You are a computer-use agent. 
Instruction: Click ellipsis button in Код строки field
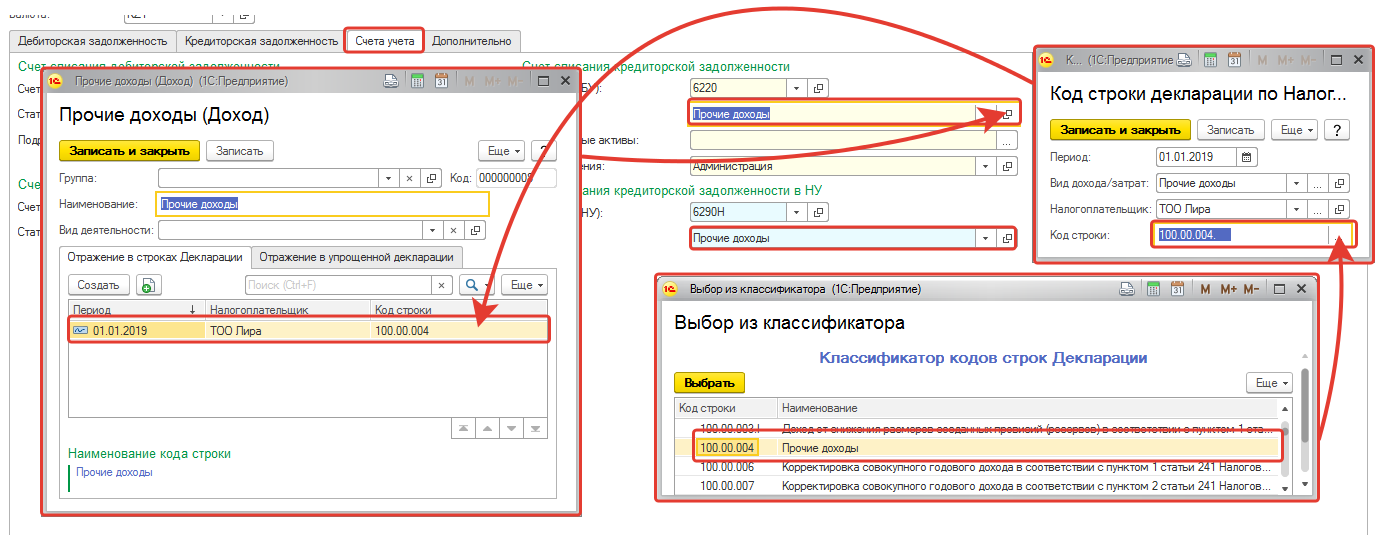click(1341, 236)
